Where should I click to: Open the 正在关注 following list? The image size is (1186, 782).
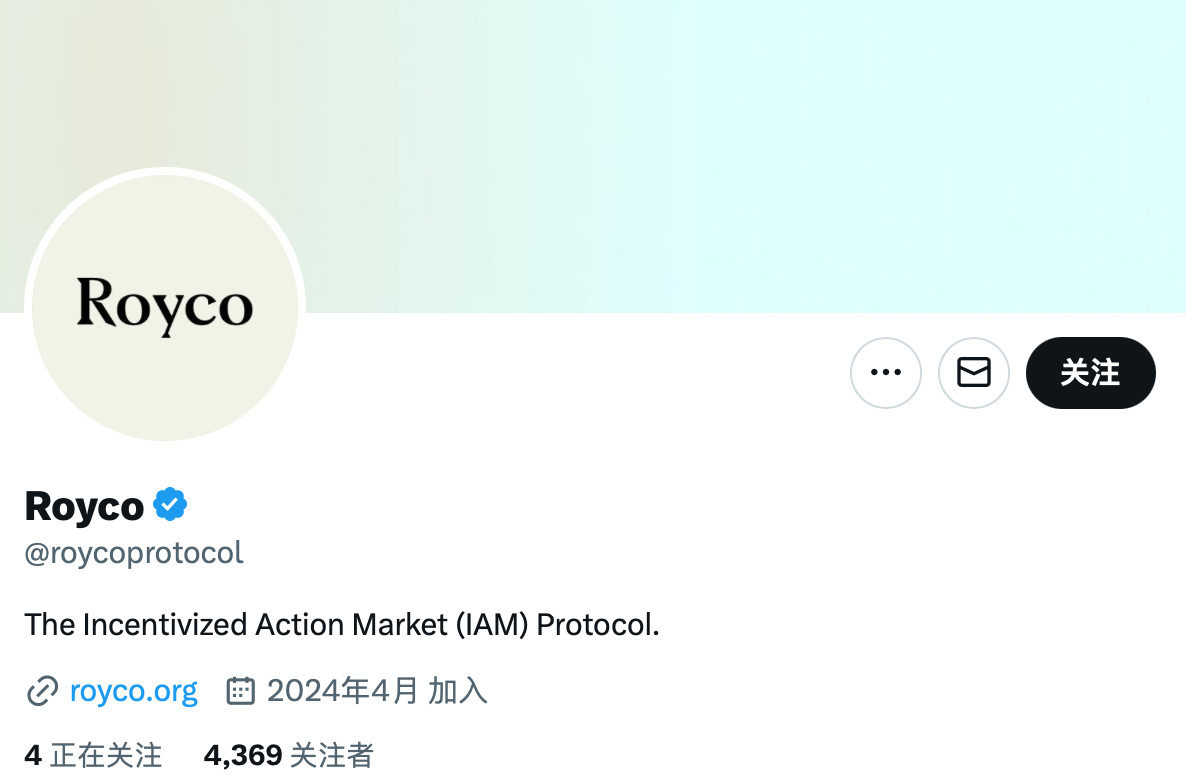[x=105, y=755]
